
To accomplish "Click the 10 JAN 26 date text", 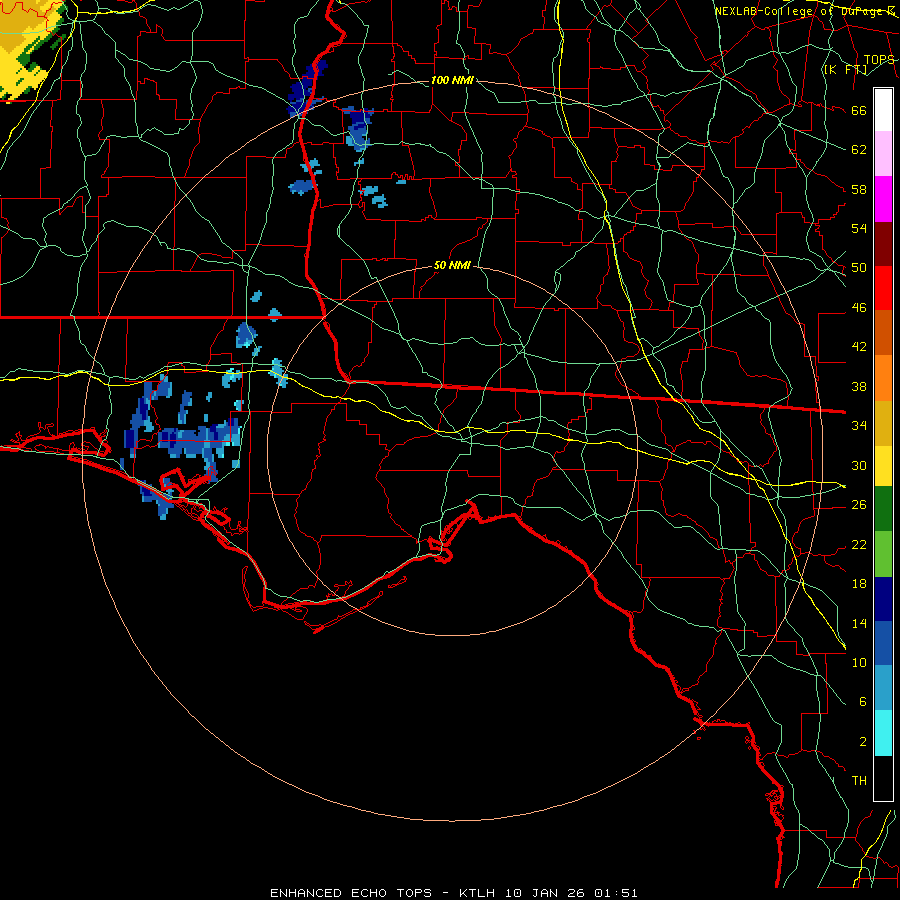I will (x=546, y=893).
